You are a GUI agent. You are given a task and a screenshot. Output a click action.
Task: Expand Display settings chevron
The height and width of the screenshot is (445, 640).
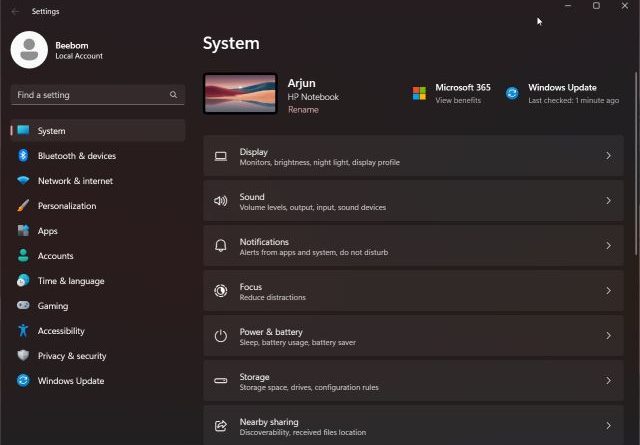tap(608, 156)
